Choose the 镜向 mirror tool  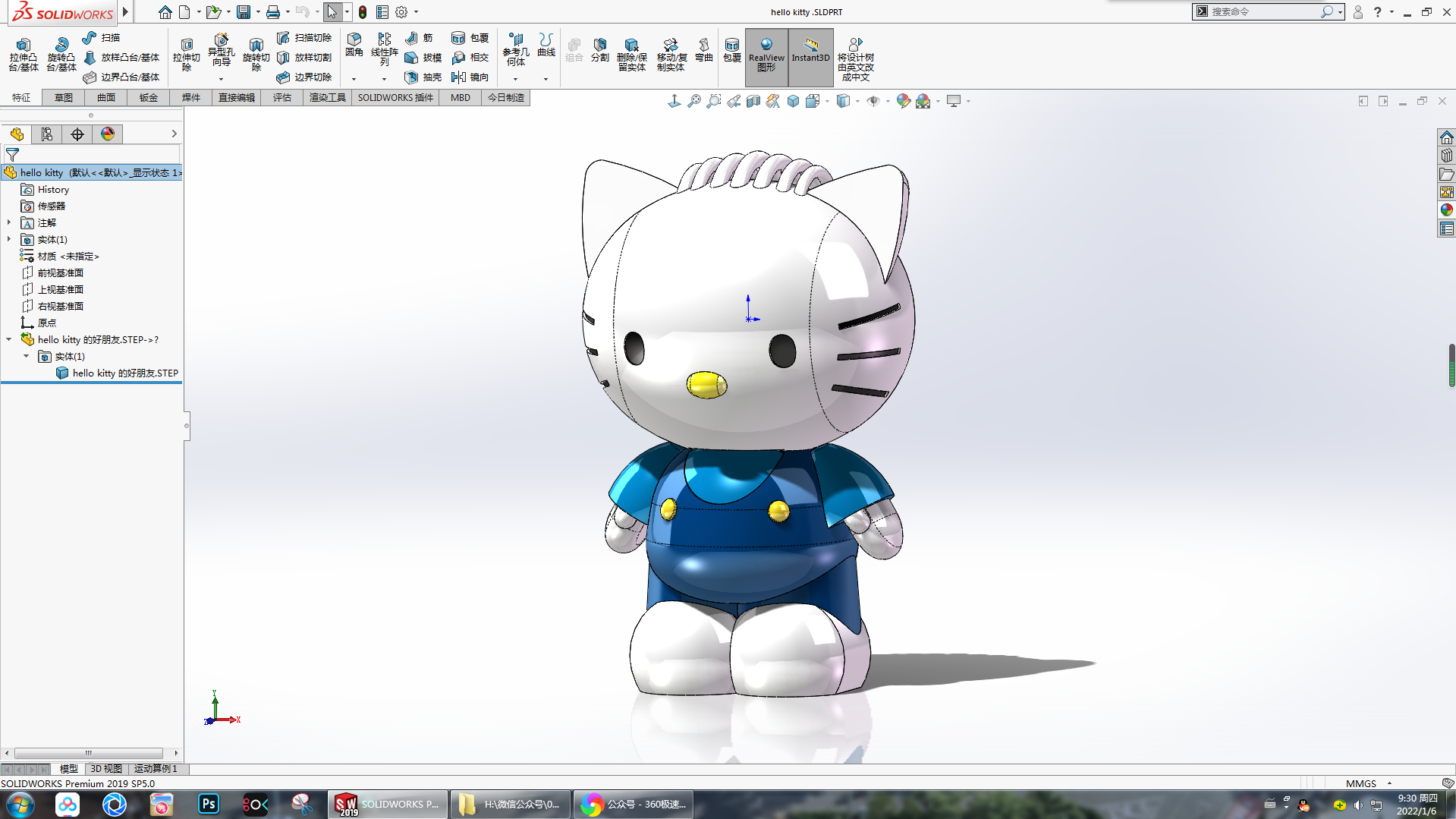click(x=470, y=77)
